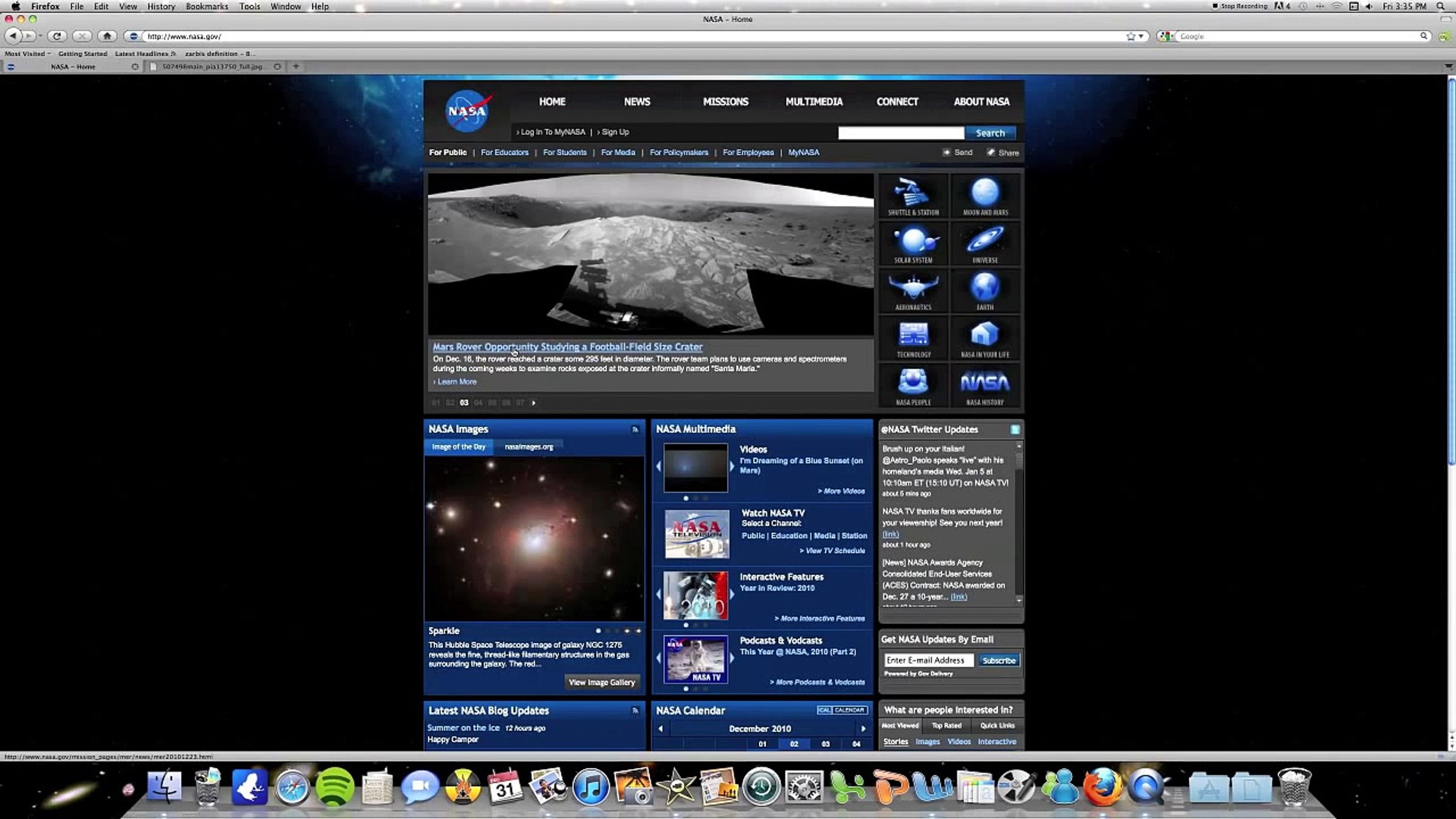Click the Subscribe button for email updates
The width and height of the screenshot is (1456, 819).
(x=999, y=661)
